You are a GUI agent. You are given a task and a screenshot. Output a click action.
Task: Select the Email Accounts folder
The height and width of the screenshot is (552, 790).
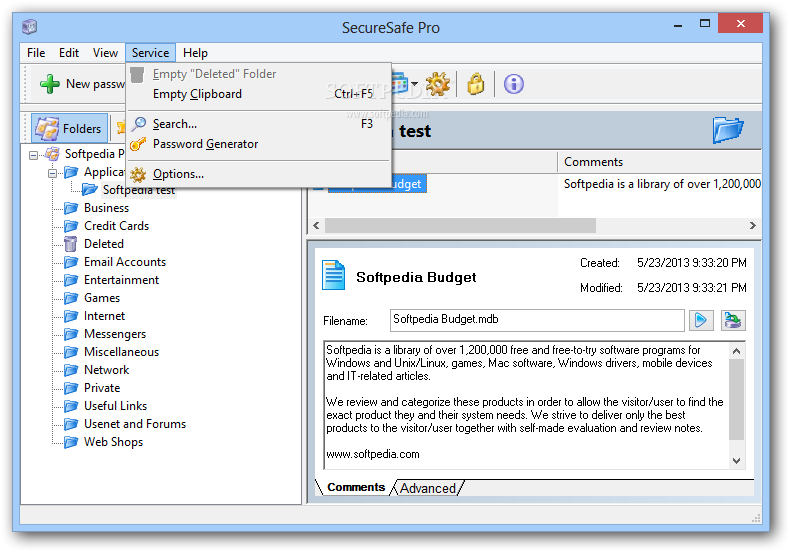[x=125, y=262]
